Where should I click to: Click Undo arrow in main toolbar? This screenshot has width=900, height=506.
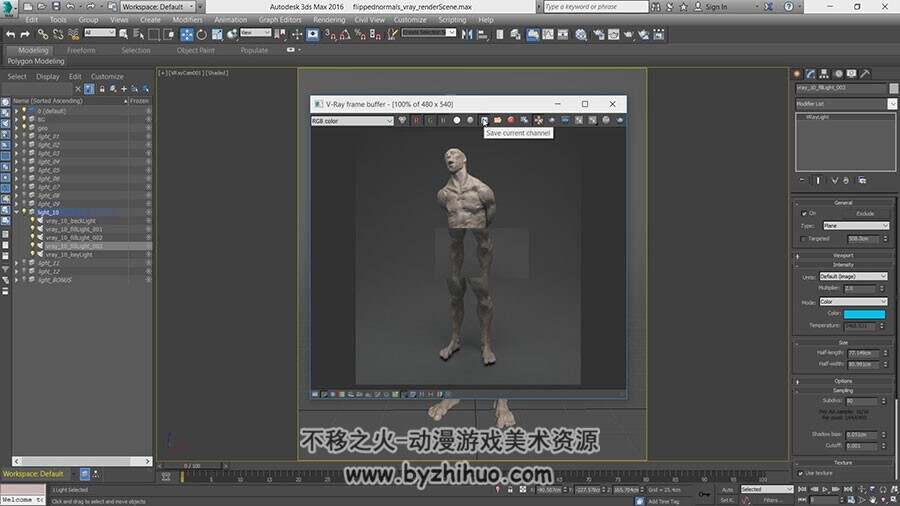click(x=10, y=34)
